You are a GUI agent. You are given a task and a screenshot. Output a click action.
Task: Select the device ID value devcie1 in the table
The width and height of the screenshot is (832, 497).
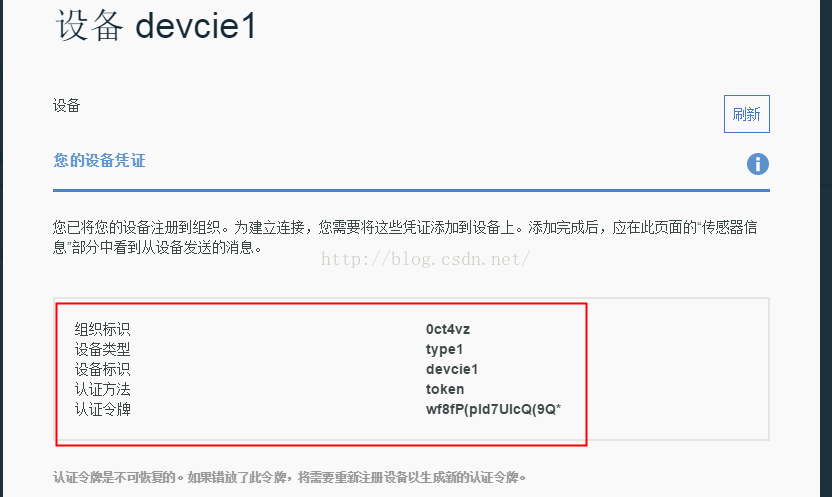(x=451, y=369)
